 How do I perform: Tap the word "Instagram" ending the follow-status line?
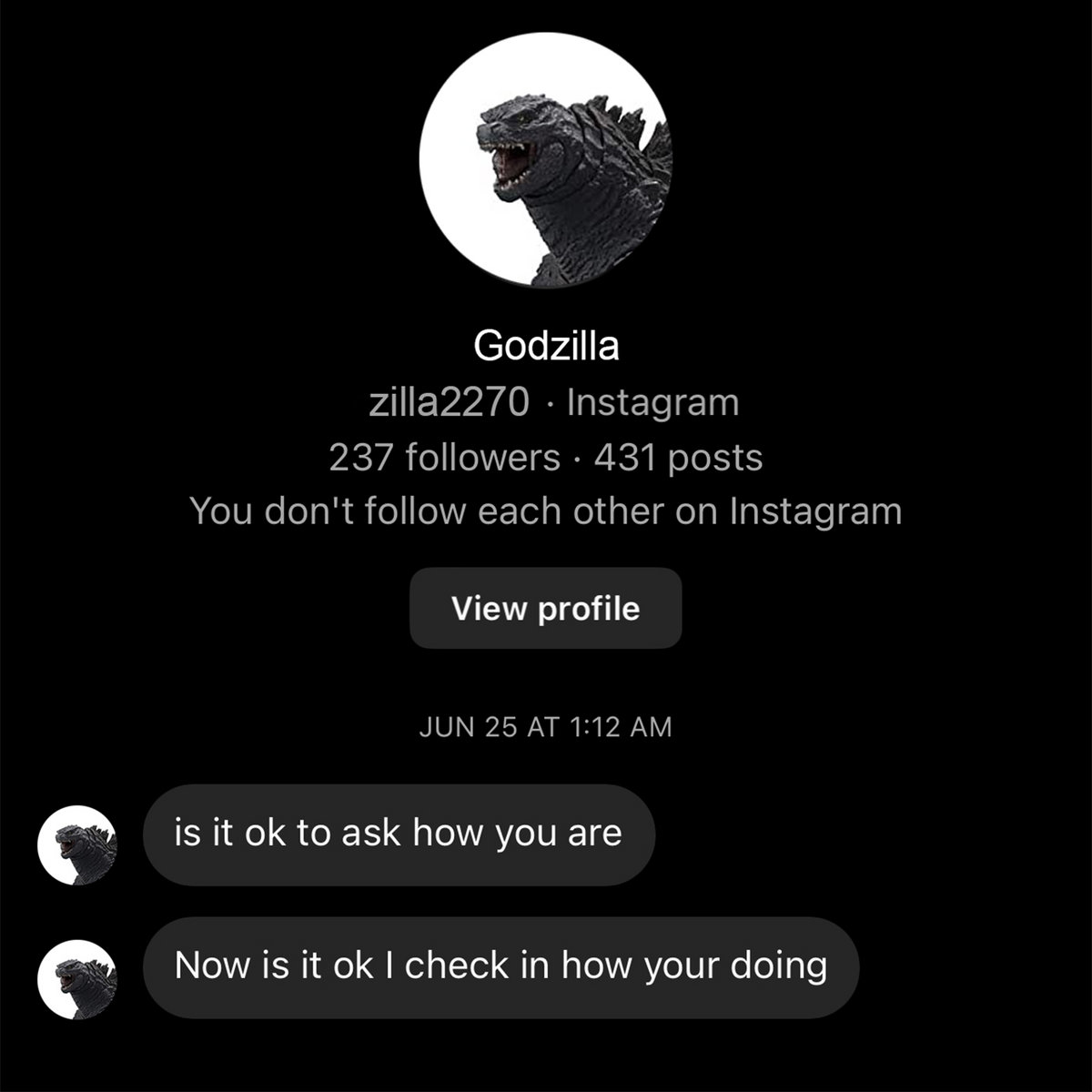tap(815, 512)
